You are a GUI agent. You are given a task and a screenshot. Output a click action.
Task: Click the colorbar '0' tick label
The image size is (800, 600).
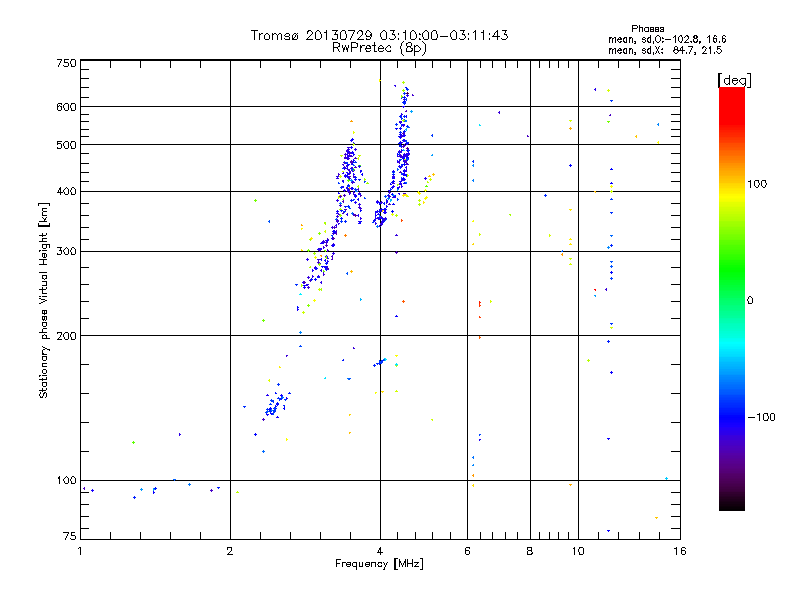pos(750,301)
